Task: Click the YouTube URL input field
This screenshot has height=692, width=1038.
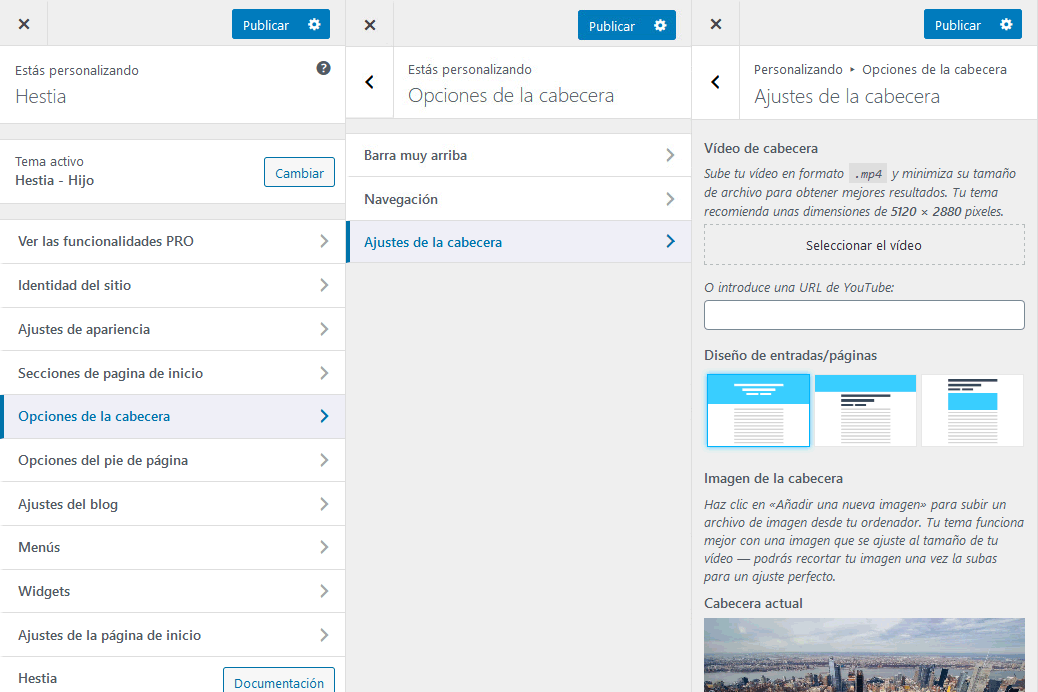Action: pos(864,315)
